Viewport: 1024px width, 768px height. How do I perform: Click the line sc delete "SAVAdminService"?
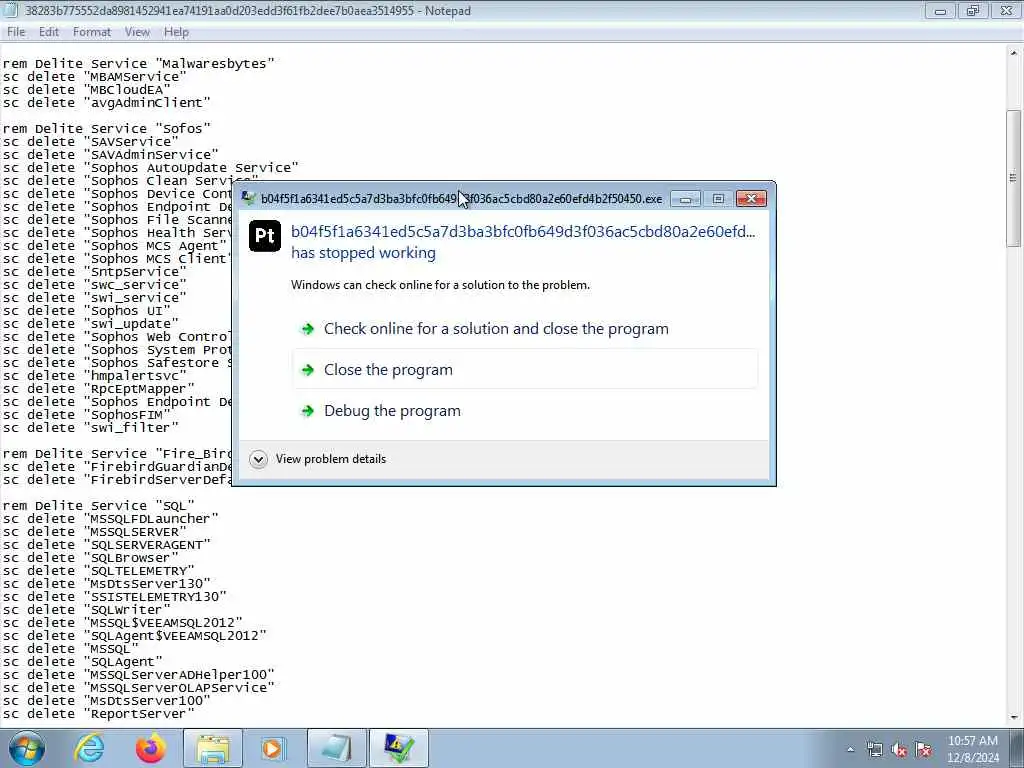point(110,155)
